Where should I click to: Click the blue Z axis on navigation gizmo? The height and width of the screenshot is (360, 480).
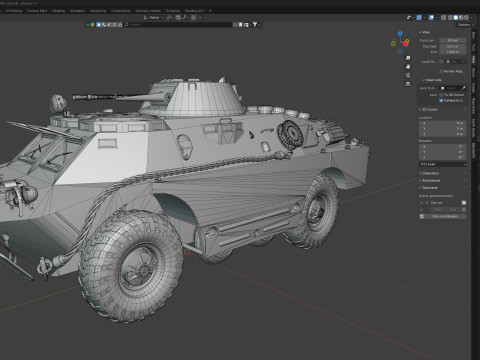400,34
